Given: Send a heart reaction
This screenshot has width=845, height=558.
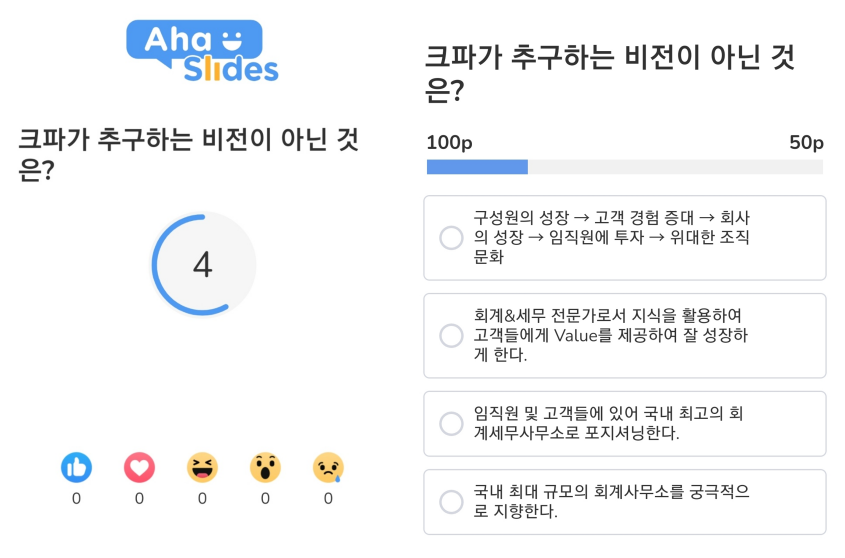Looking at the screenshot, I should [140, 467].
